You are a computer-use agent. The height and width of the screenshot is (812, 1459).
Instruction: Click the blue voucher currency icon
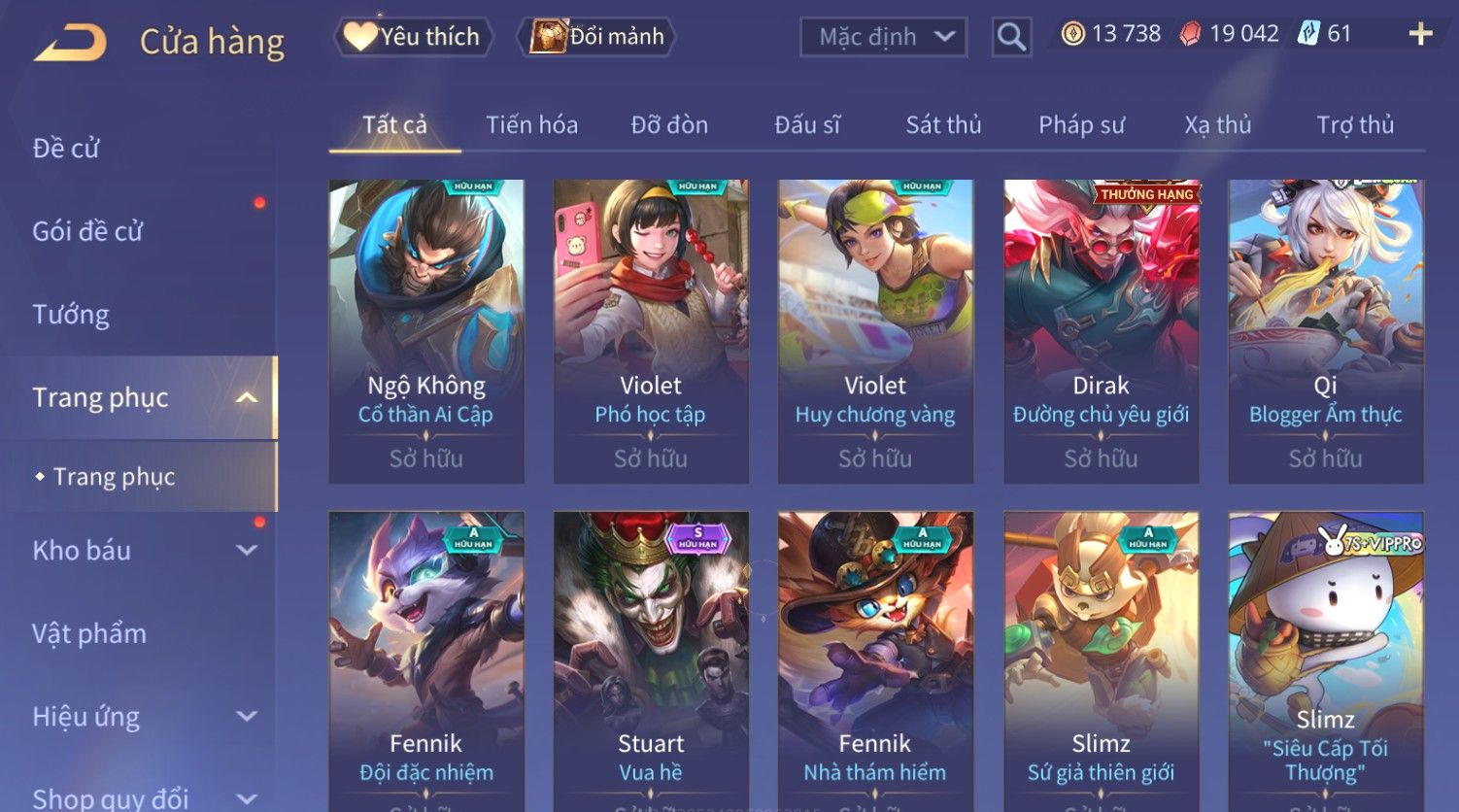1307,34
